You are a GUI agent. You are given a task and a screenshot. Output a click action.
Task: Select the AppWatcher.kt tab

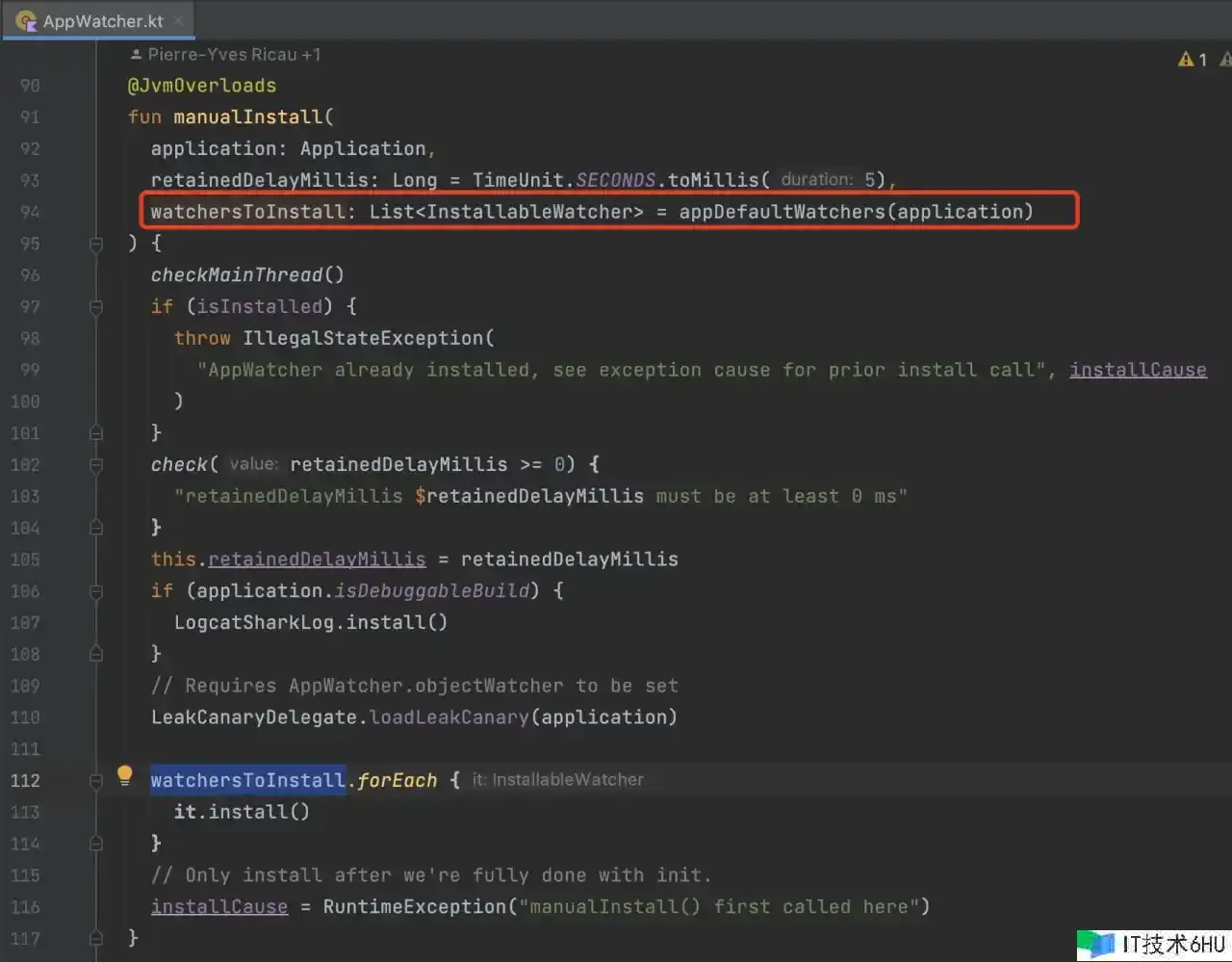tap(102, 21)
